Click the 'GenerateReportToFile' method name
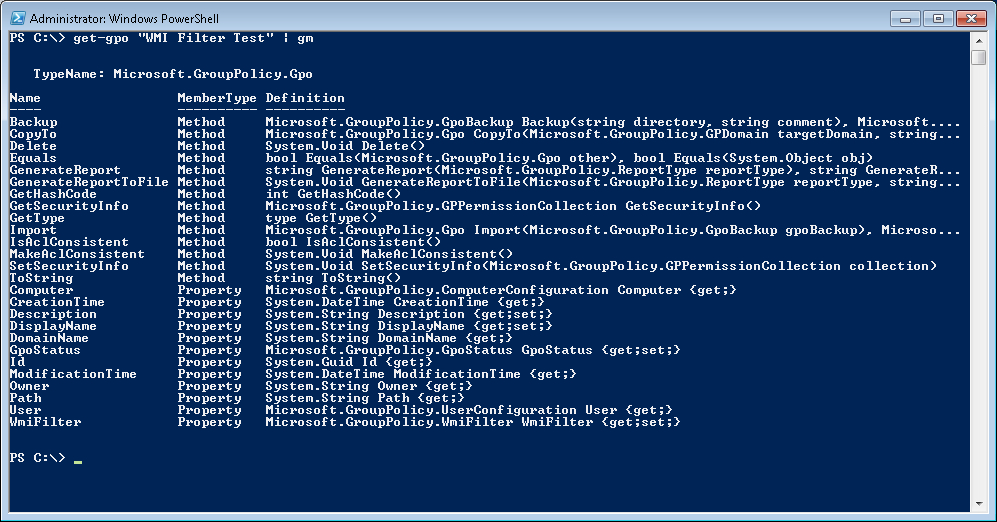 (89, 182)
